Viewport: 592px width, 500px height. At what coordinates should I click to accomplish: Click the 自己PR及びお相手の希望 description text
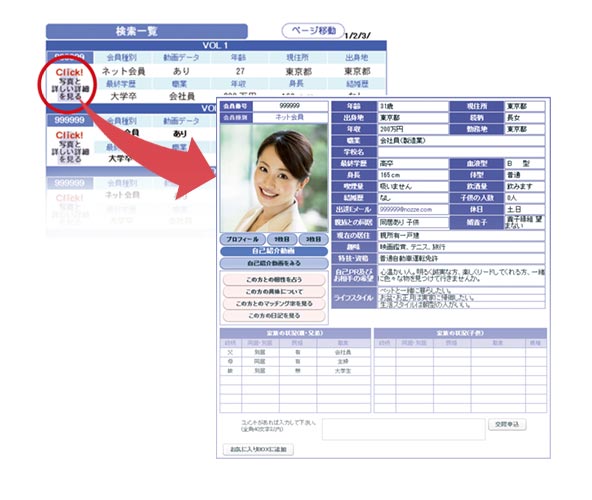pyautogui.click(x=461, y=275)
